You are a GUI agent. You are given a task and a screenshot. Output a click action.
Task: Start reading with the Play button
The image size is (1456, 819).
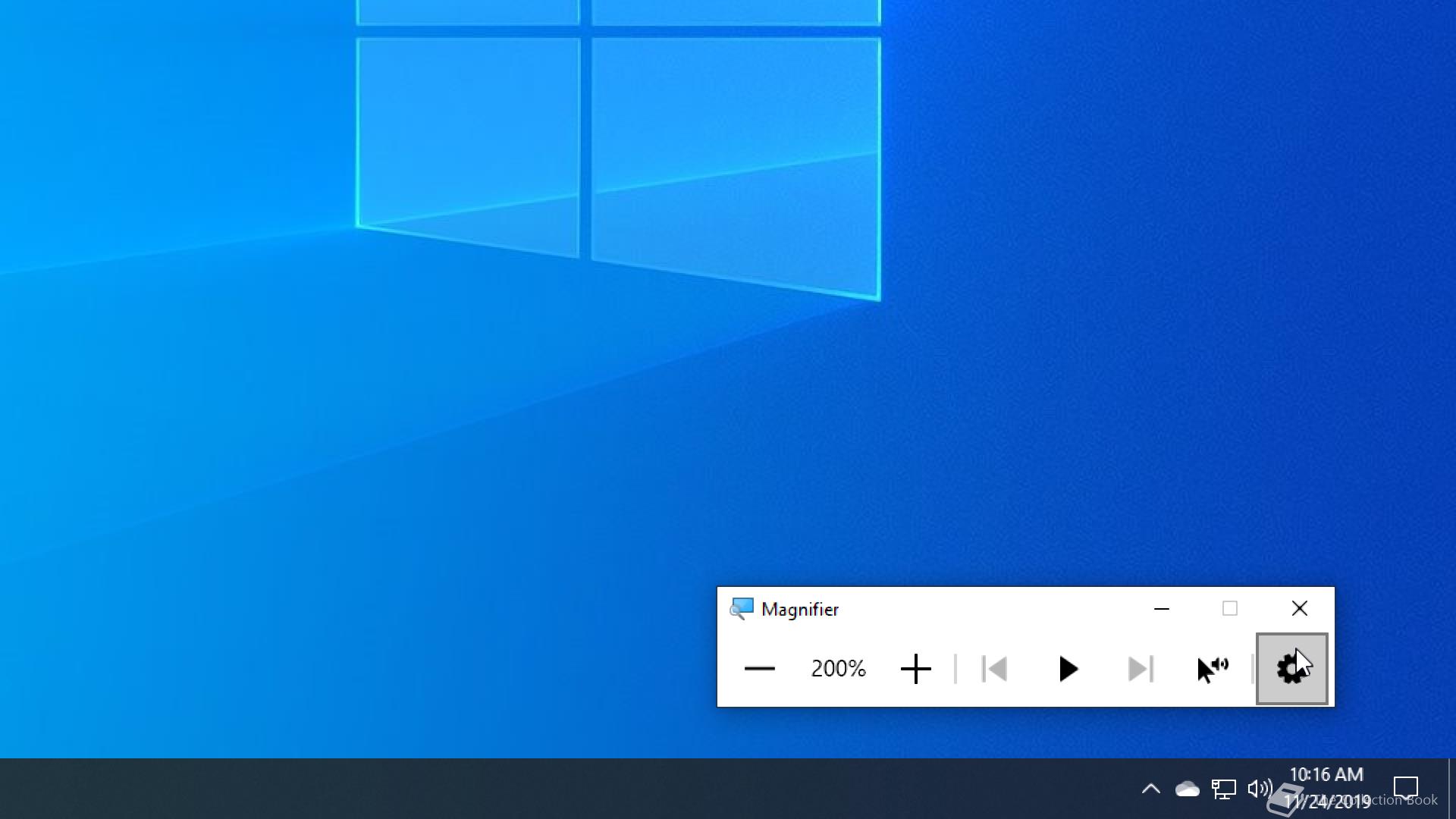[x=1068, y=669]
